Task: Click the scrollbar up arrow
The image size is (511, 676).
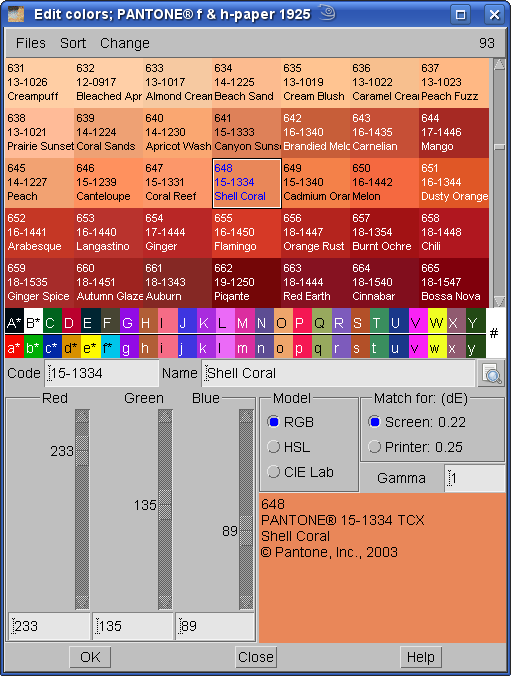Action: pos(499,65)
